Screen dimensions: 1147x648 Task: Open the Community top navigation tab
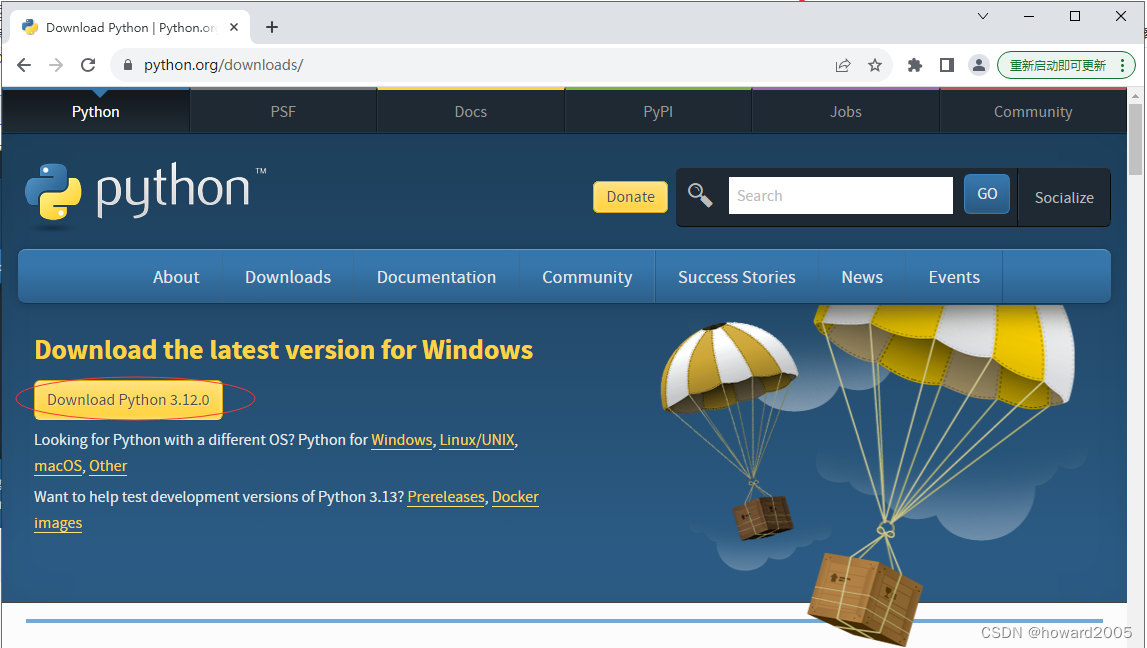1033,112
